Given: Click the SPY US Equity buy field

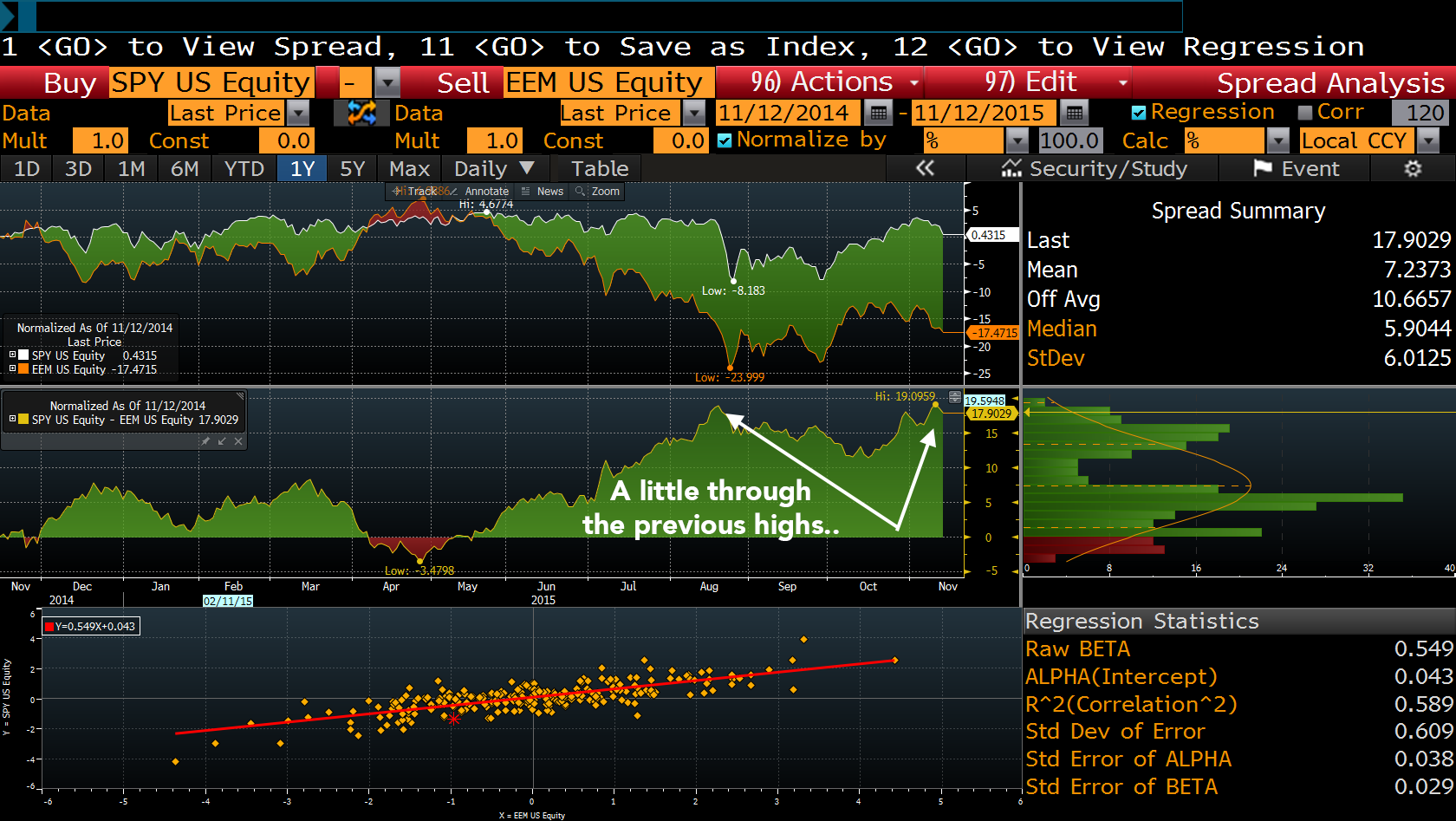Looking at the screenshot, I should pos(211,83).
